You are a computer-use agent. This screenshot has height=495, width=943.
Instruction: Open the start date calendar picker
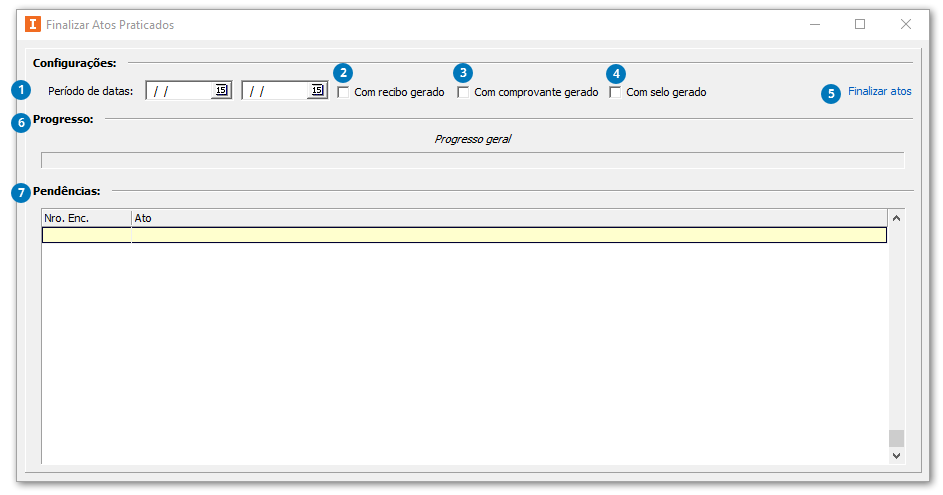[x=221, y=91]
